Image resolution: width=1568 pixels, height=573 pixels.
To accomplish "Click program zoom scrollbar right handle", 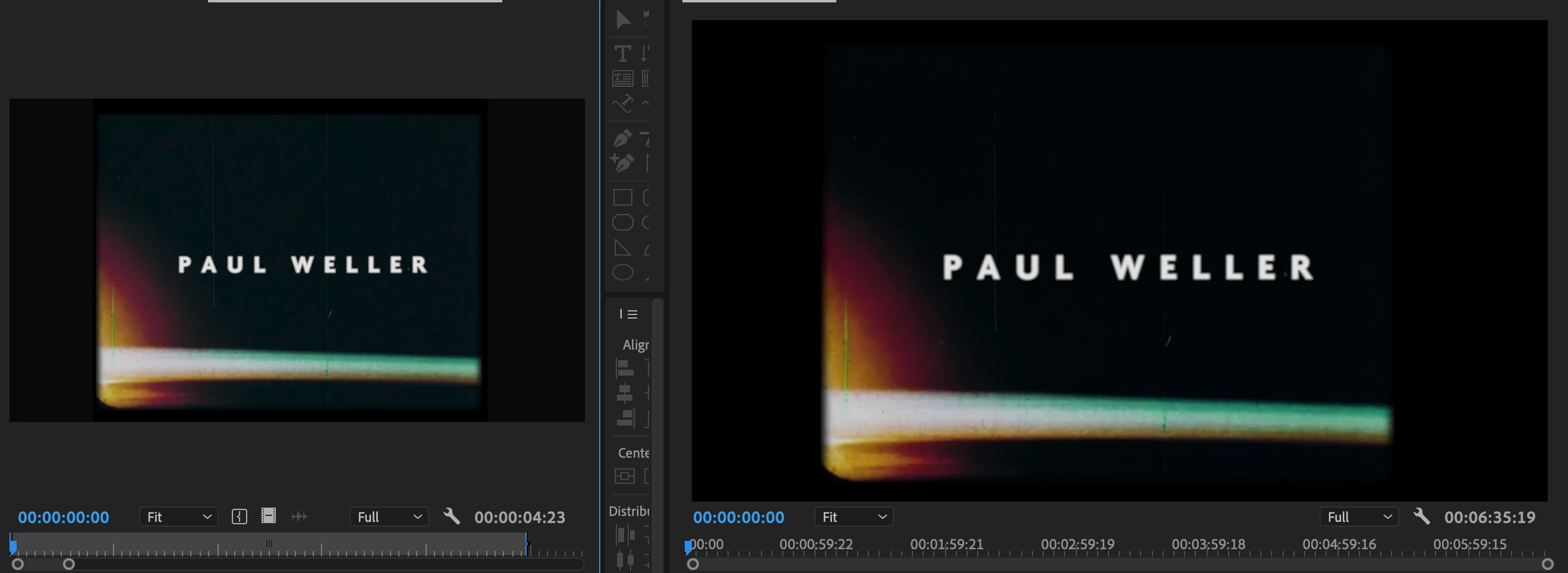I will coord(1548,565).
